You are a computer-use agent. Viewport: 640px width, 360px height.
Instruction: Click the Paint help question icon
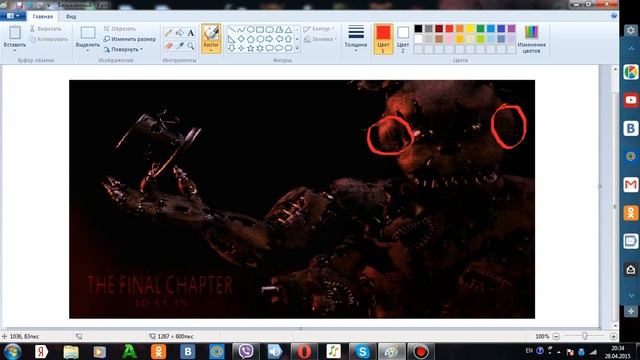(614, 16)
